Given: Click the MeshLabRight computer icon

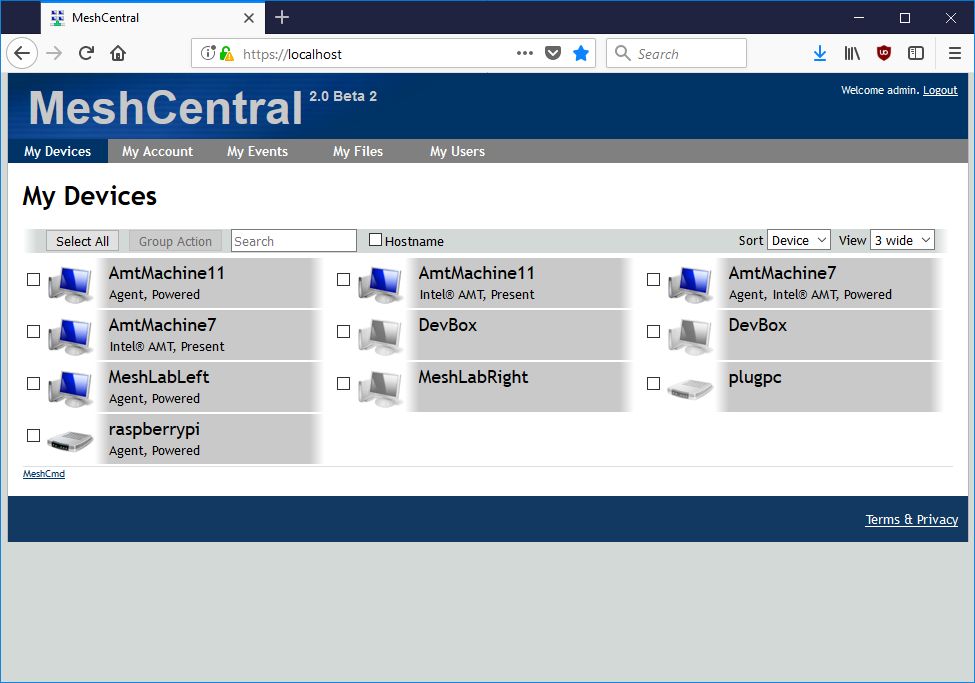Looking at the screenshot, I should coord(380,388).
